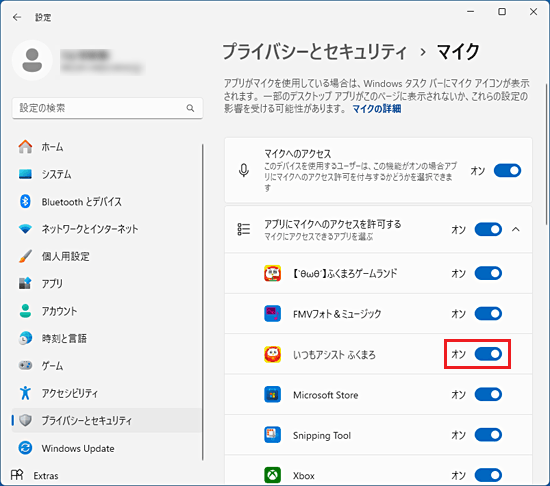This screenshot has height=486, width=550.
Task: Click the sidebar navigation scrollbar
Action: [203, 302]
